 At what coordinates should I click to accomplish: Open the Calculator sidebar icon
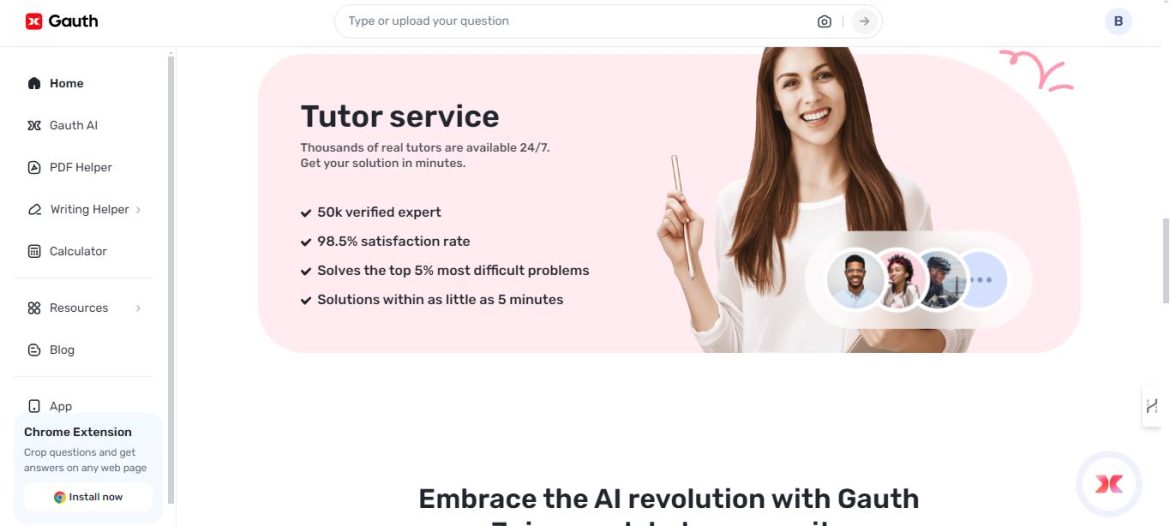pyautogui.click(x=34, y=251)
